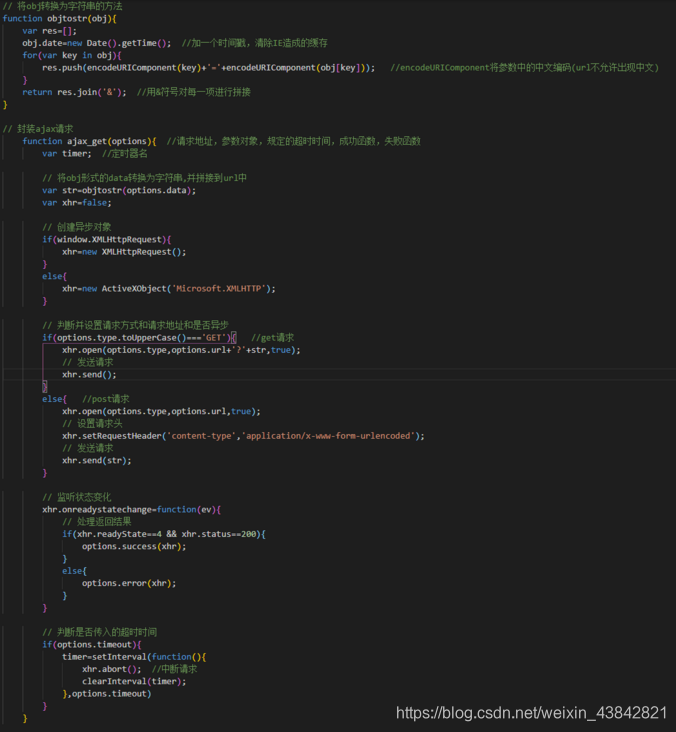The height and width of the screenshot is (732, 676).
Task: Click 'var str=objtostr(options.data);' line
Action: coord(119,190)
